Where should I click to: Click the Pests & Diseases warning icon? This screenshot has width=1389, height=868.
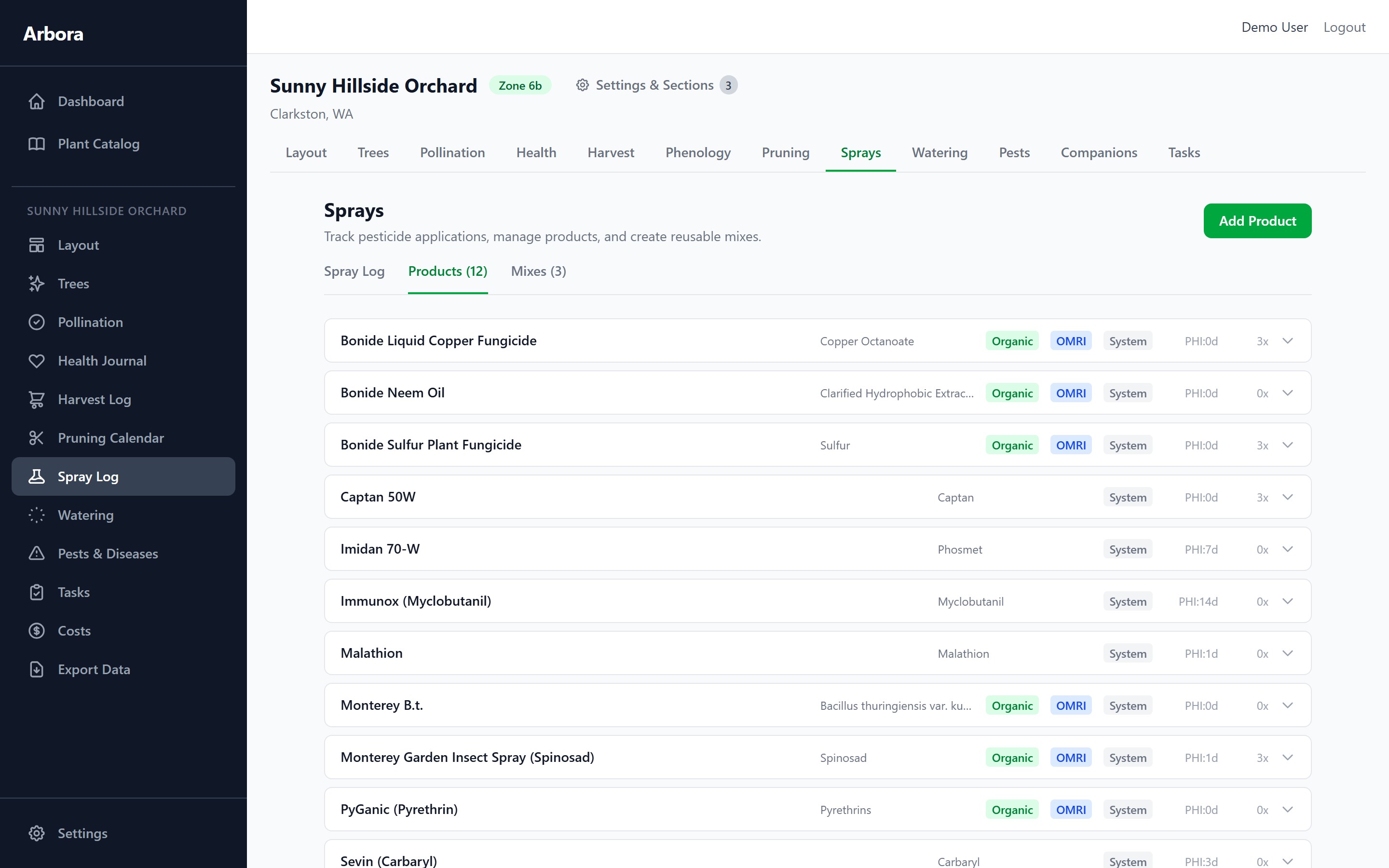(37, 554)
